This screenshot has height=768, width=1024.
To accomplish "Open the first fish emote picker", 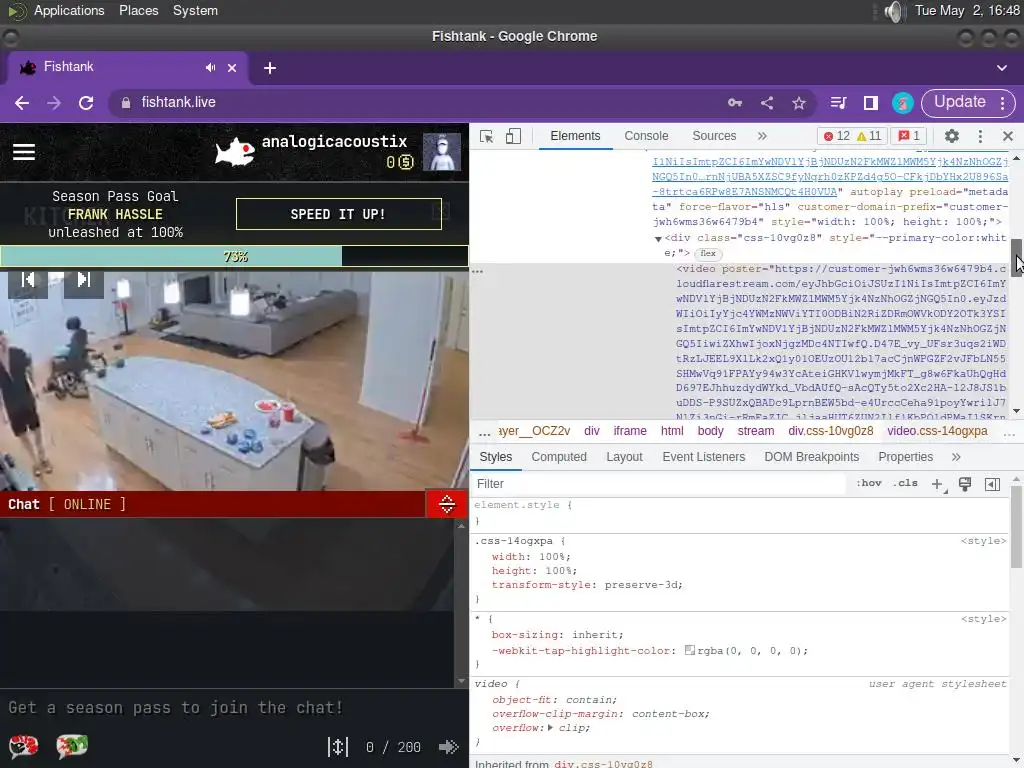I will 24,746.
